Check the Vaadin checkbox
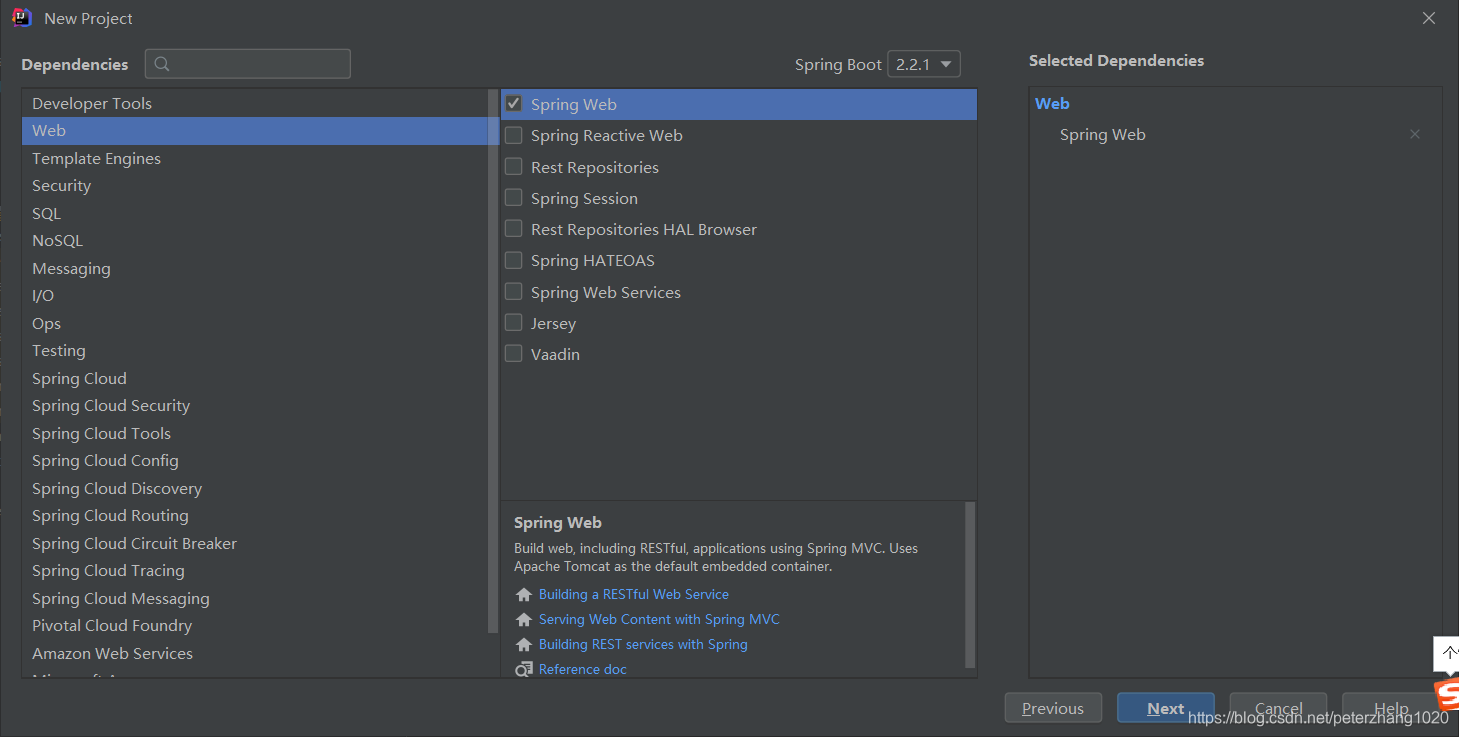The height and width of the screenshot is (737, 1459). tap(514, 353)
